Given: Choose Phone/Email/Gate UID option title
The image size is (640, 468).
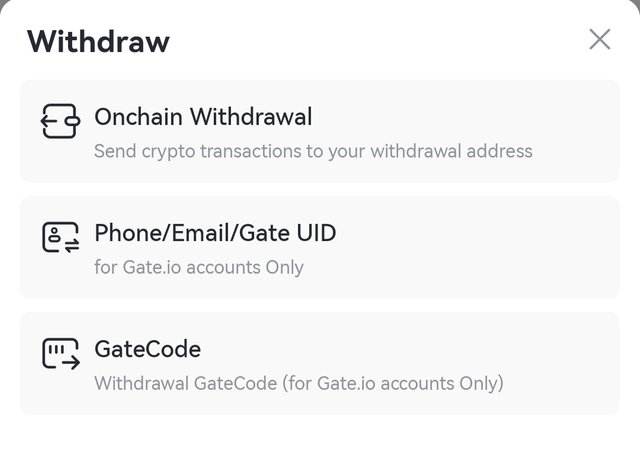Looking at the screenshot, I should 215,233.
